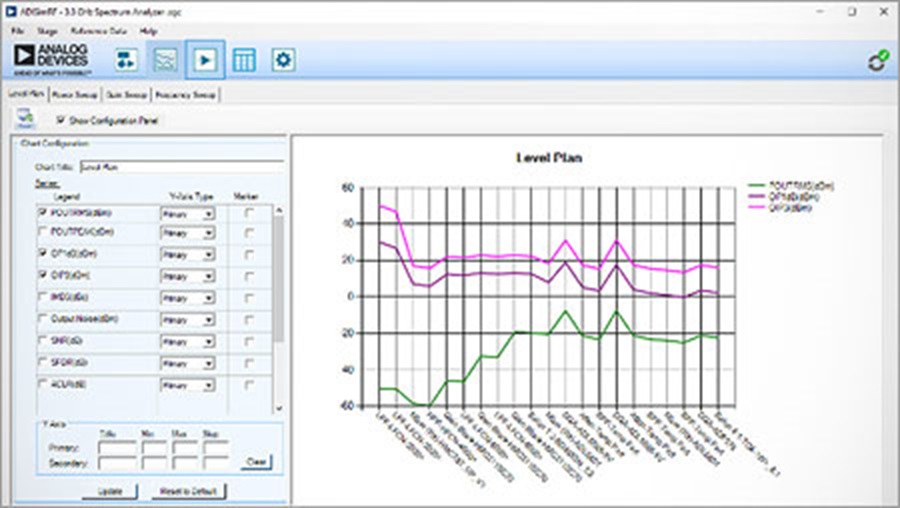Click the Chart Title input field

pyautogui.click(x=182, y=167)
